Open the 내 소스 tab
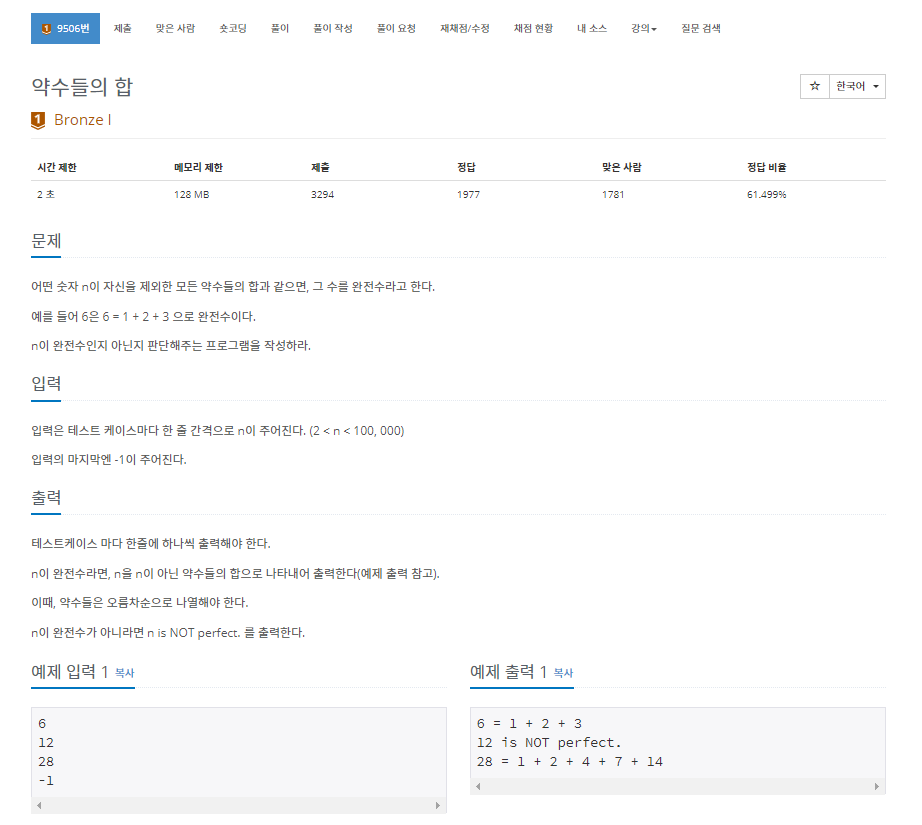 click(592, 28)
